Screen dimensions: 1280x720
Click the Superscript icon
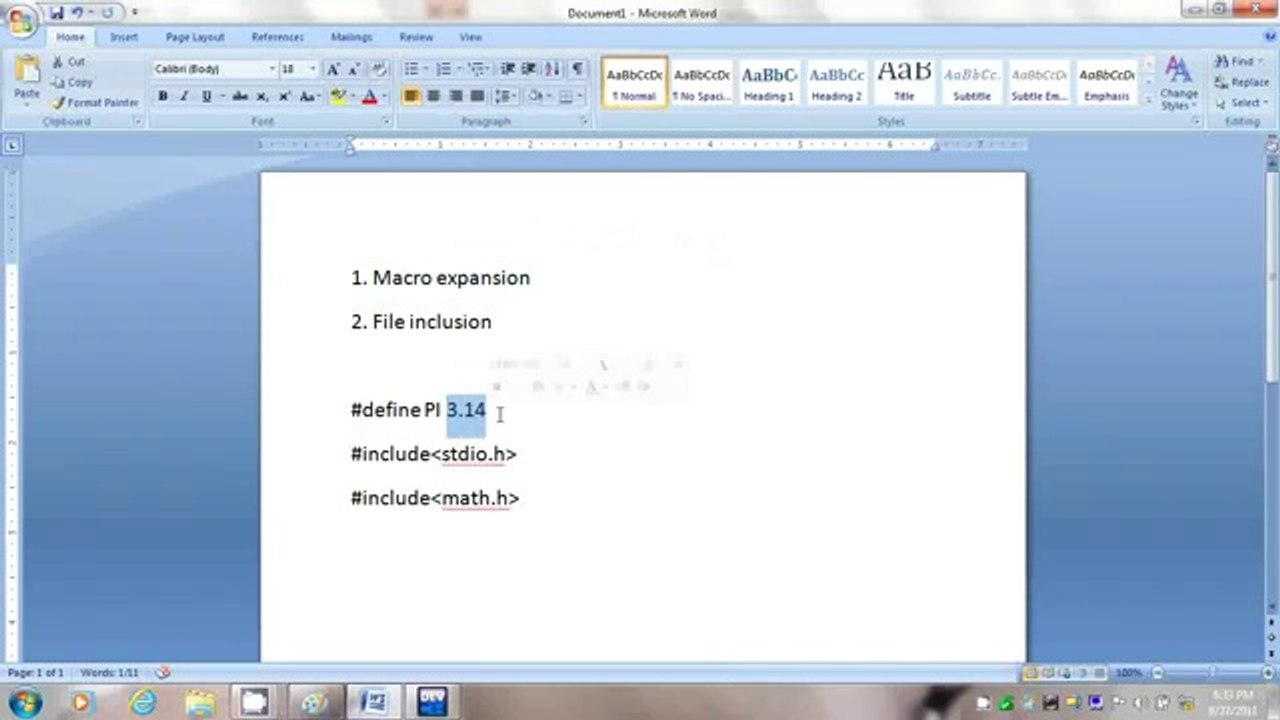point(285,97)
